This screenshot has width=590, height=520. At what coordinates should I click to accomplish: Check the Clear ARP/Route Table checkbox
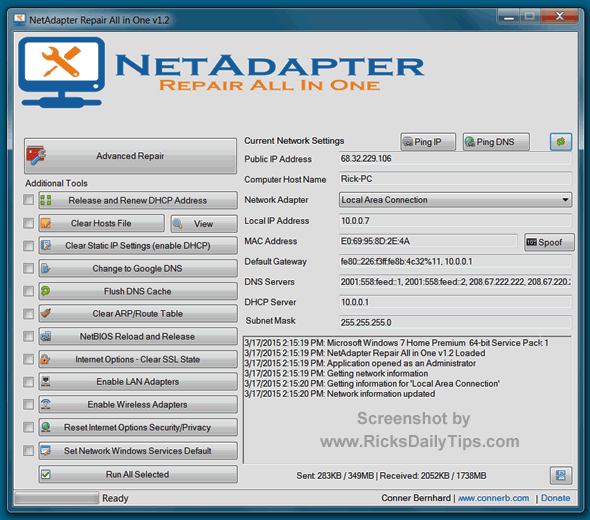coord(29,313)
